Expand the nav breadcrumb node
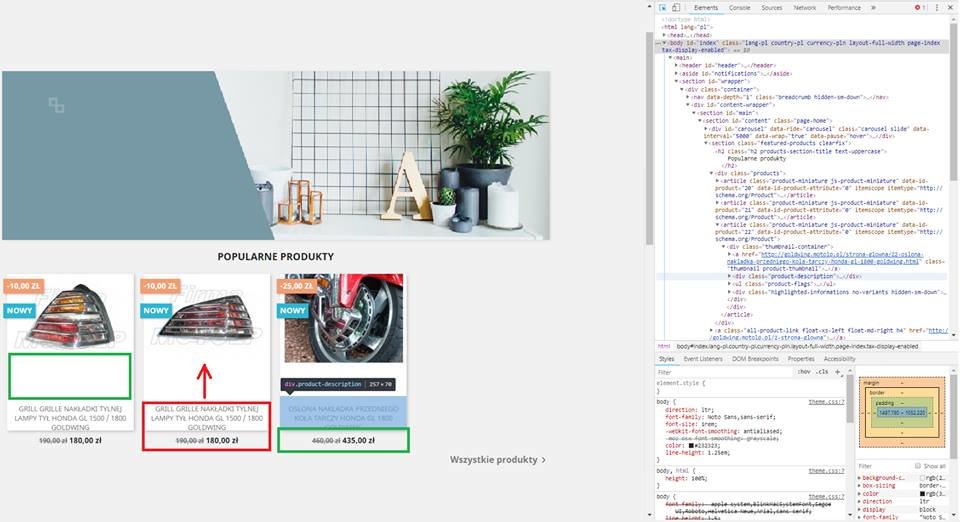 click(688, 97)
